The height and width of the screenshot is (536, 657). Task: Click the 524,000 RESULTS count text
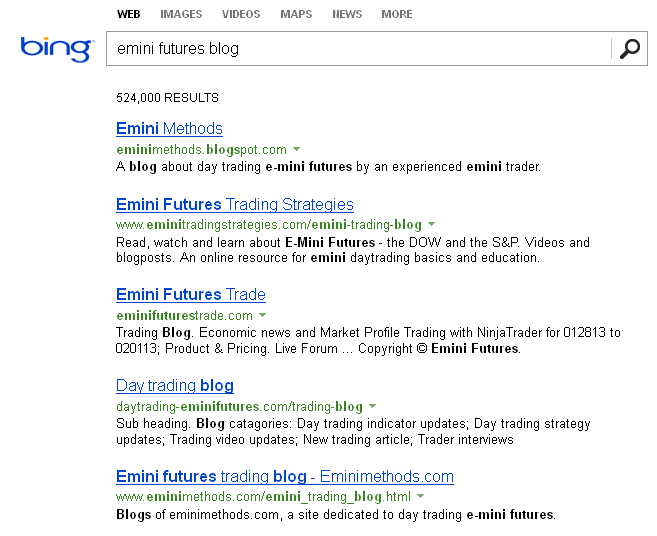point(167,98)
